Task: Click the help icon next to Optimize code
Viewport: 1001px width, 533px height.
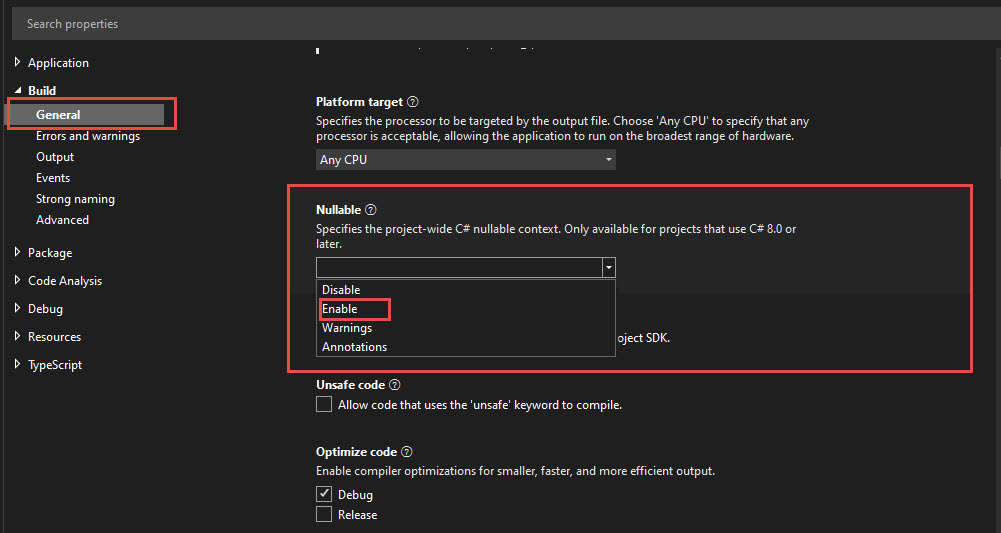Action: [407, 452]
